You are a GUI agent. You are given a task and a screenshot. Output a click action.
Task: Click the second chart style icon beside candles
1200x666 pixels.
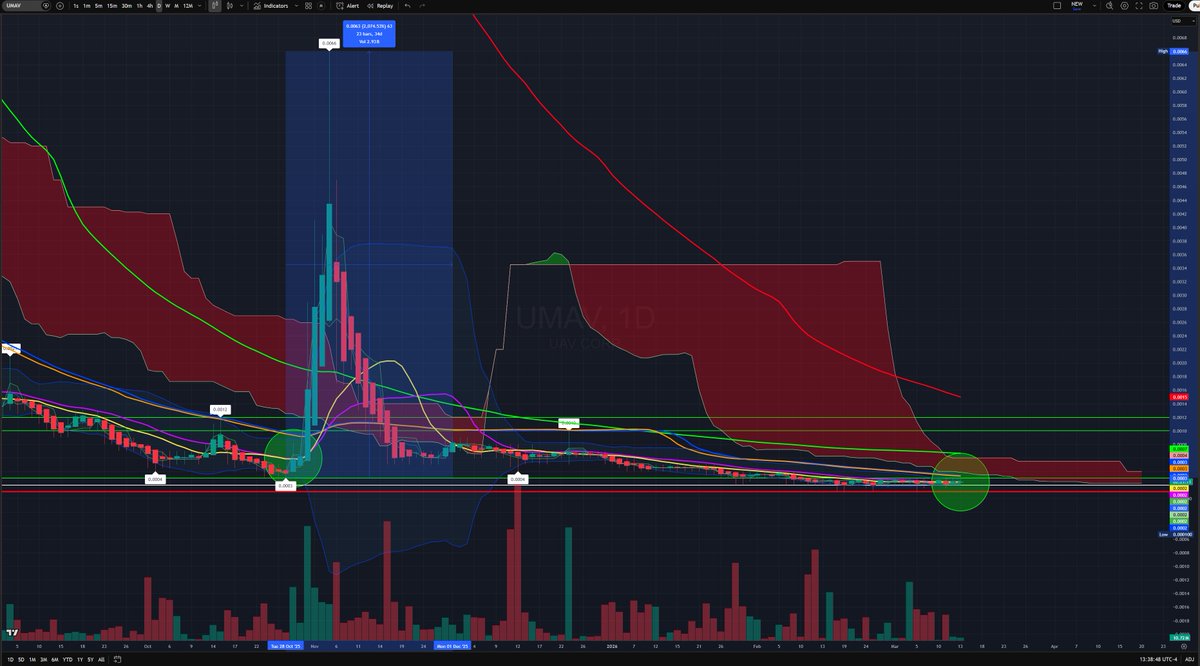tap(229, 6)
